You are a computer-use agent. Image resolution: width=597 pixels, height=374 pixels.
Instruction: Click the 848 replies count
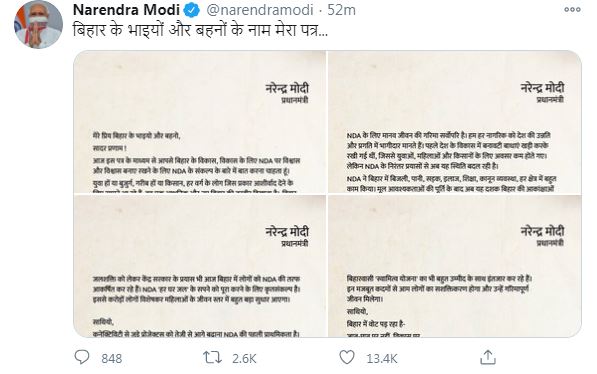[112, 358]
